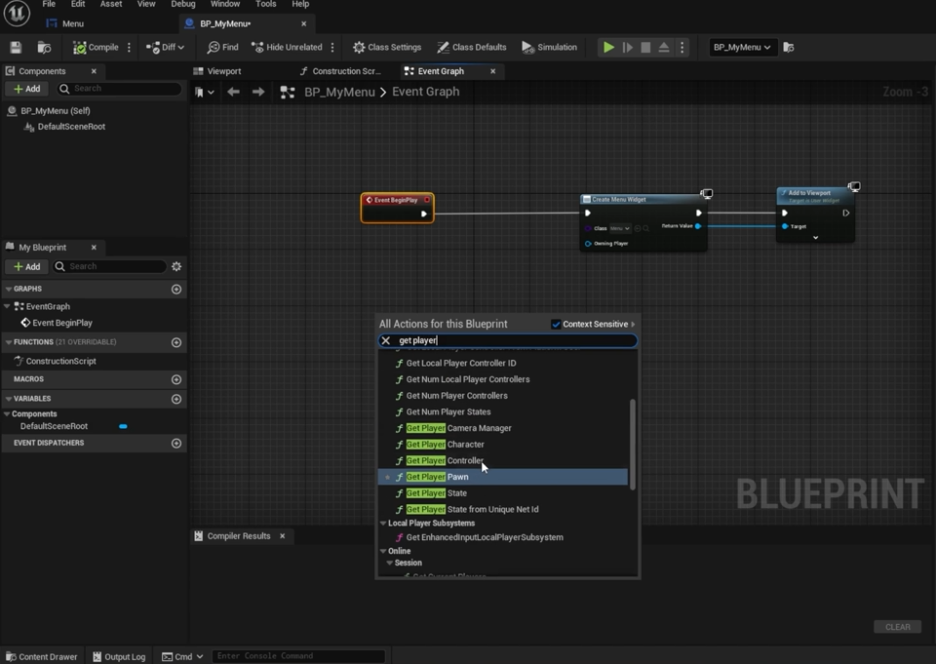The image size is (936, 664).
Task: Open the Debug menu
Action: tap(183, 4)
